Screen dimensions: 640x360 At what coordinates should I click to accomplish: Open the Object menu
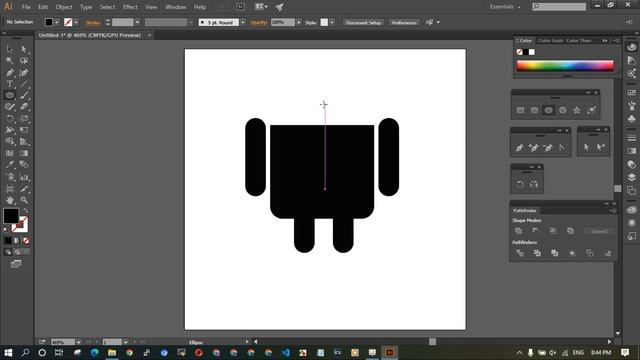pyautogui.click(x=64, y=7)
